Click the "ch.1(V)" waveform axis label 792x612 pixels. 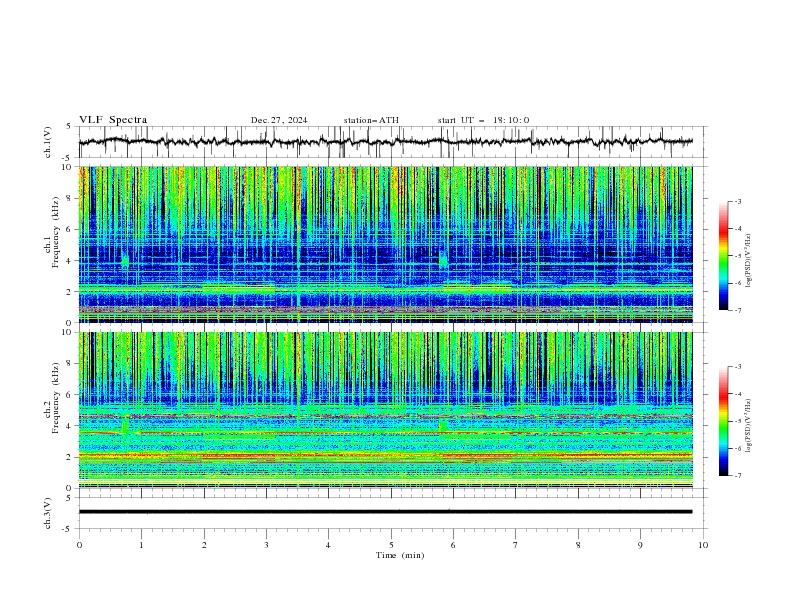pos(48,142)
